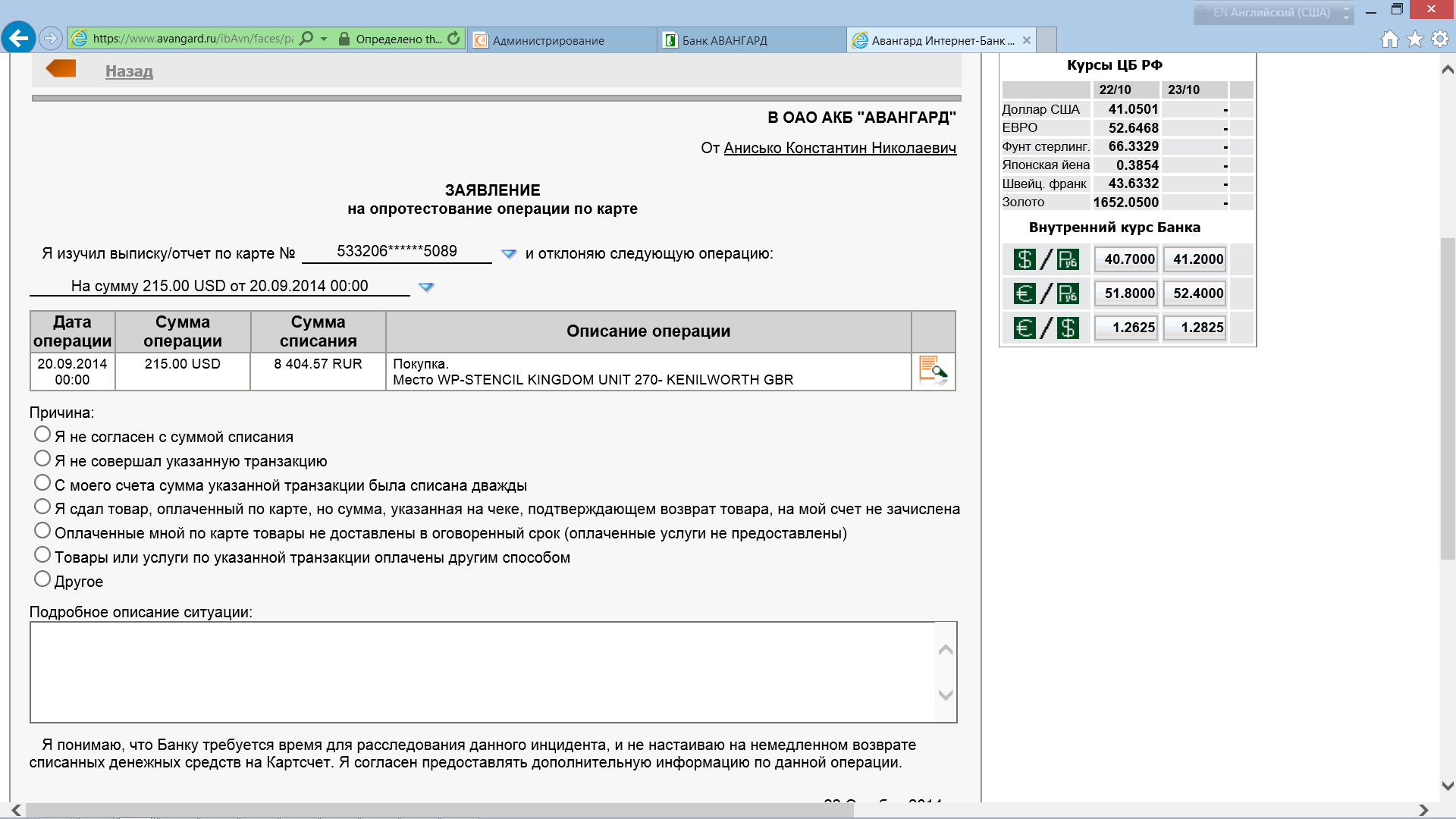Select 'Я не согласен с суммой списания'
1456x819 pixels.
(42, 435)
